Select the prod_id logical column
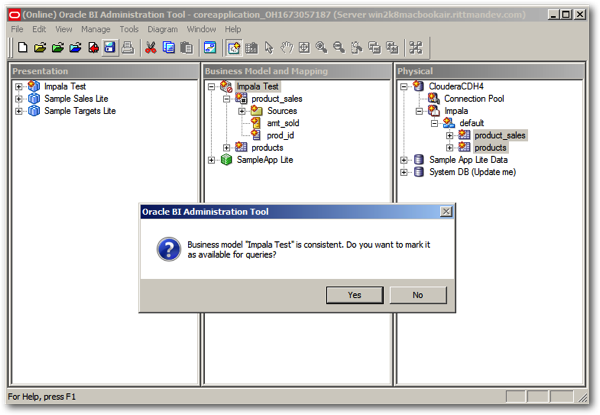 pyautogui.click(x=280, y=135)
